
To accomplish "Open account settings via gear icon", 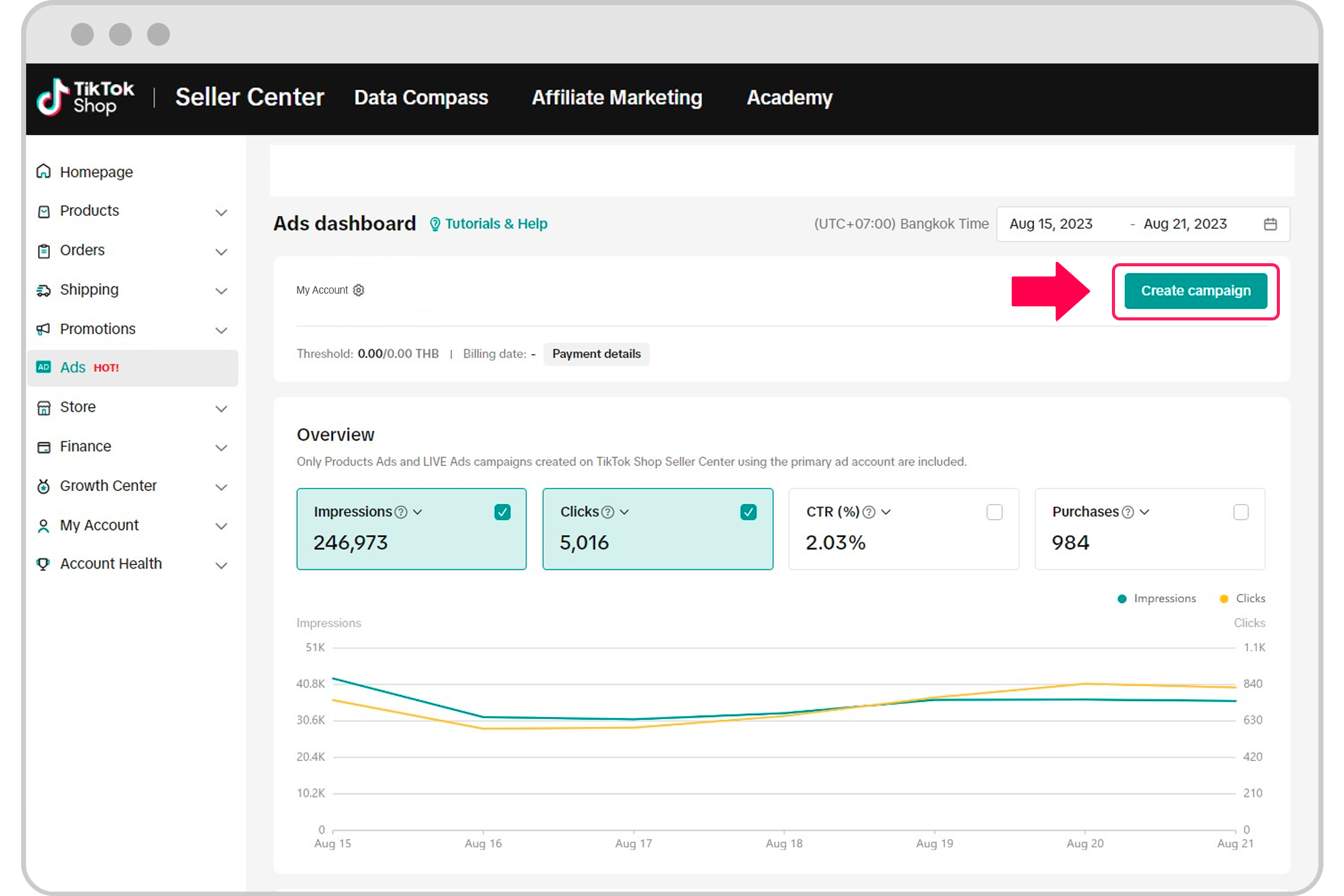I will (x=358, y=290).
